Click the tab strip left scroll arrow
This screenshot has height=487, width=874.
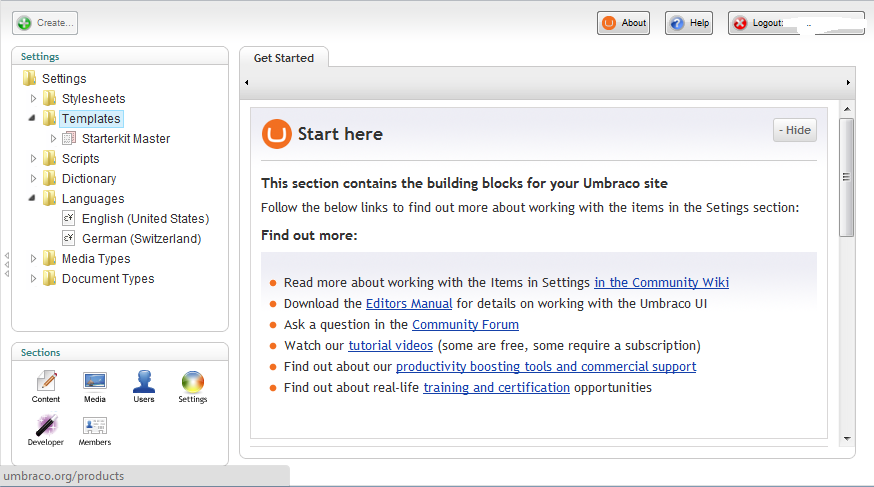click(x=246, y=82)
